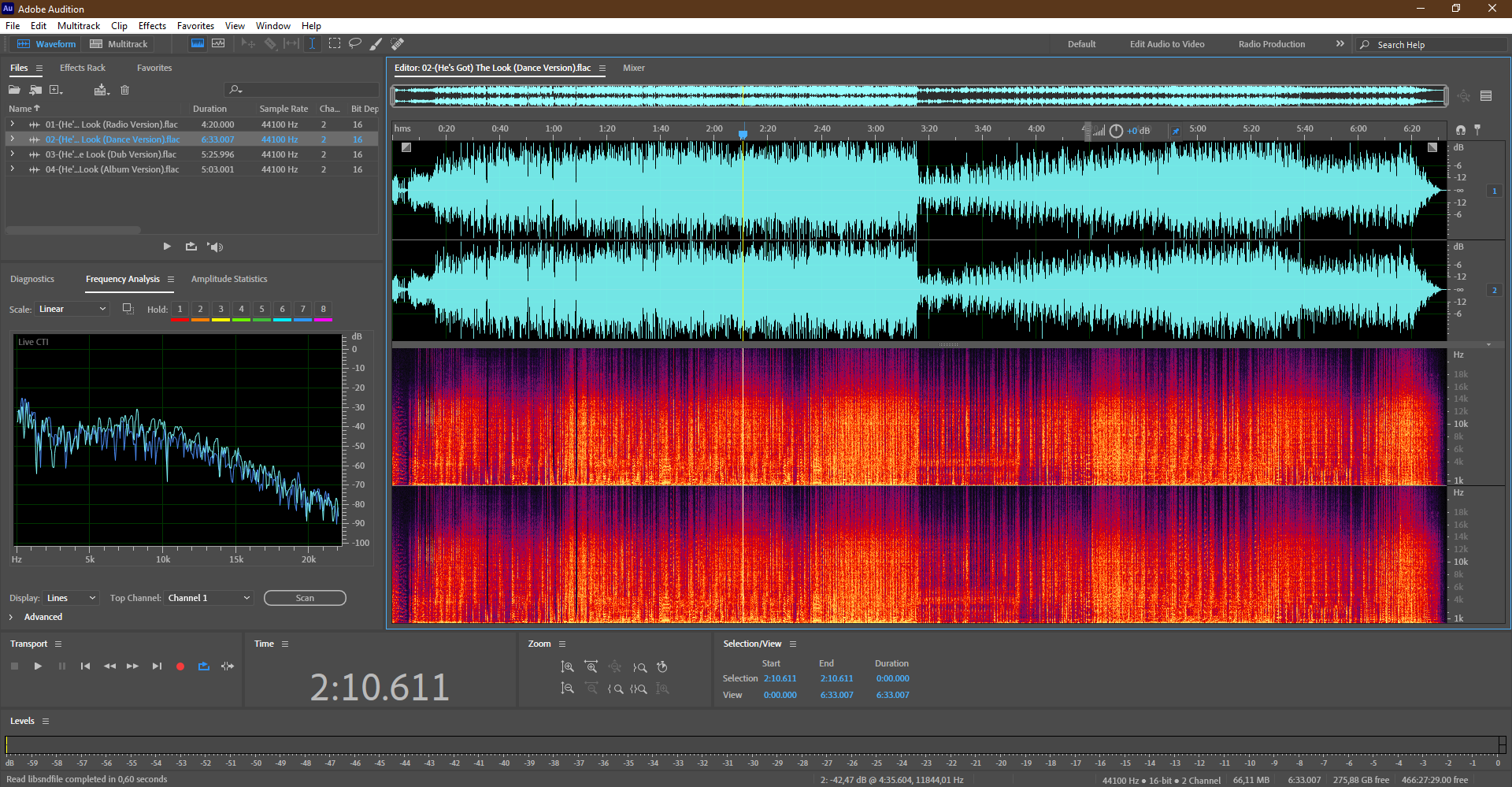The image size is (1512, 787).
Task: Click the Fast Forward button
Action: (x=132, y=666)
